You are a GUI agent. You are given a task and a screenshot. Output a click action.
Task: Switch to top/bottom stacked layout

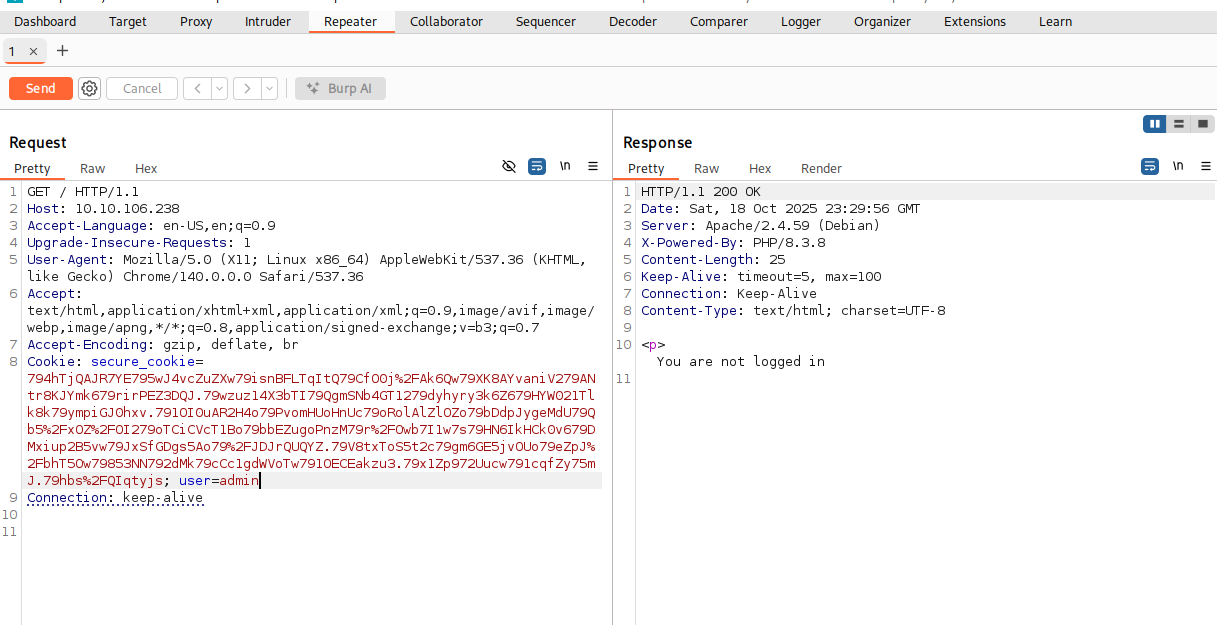[x=1179, y=124]
